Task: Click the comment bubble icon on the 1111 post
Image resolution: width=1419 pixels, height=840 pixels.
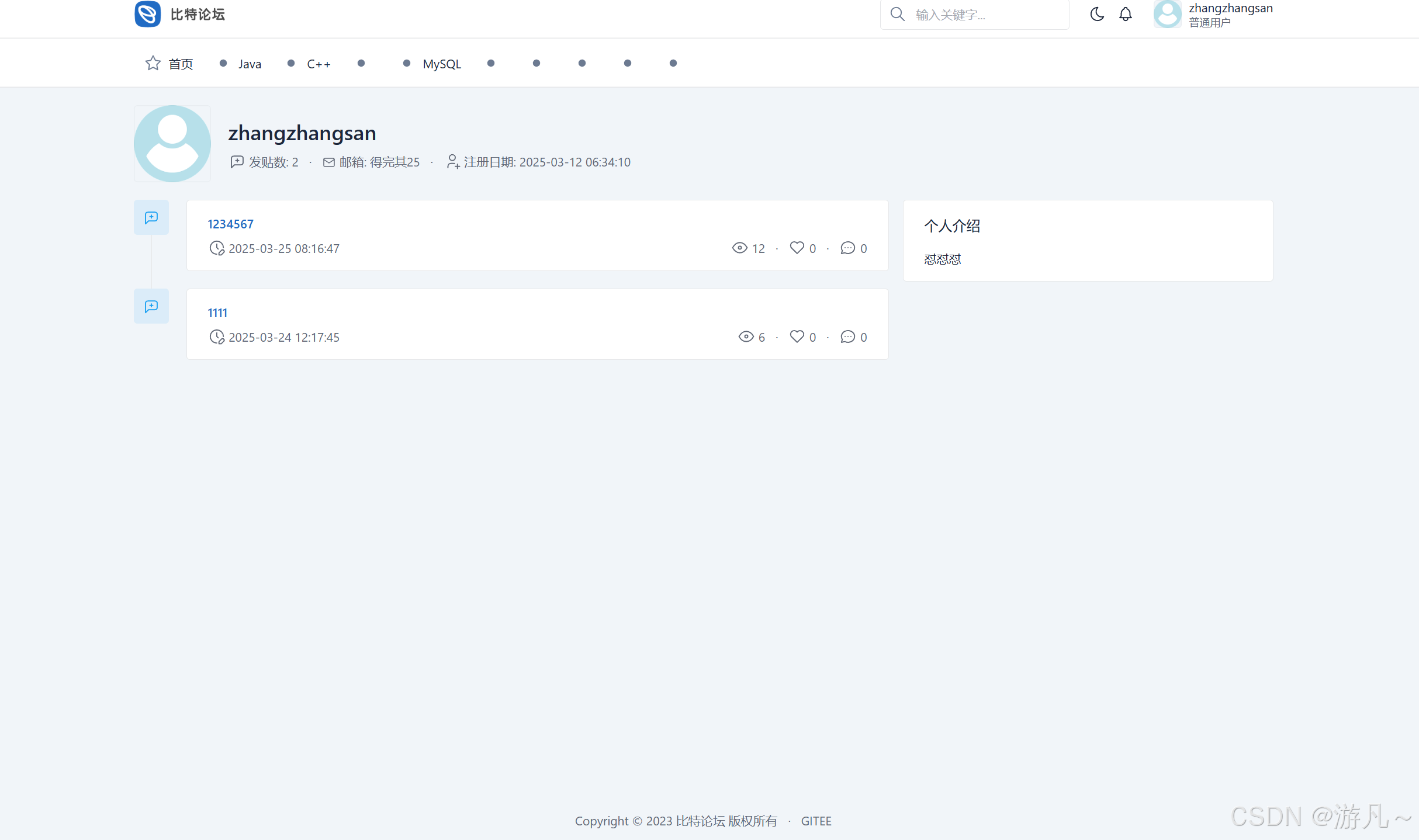Action: (847, 336)
